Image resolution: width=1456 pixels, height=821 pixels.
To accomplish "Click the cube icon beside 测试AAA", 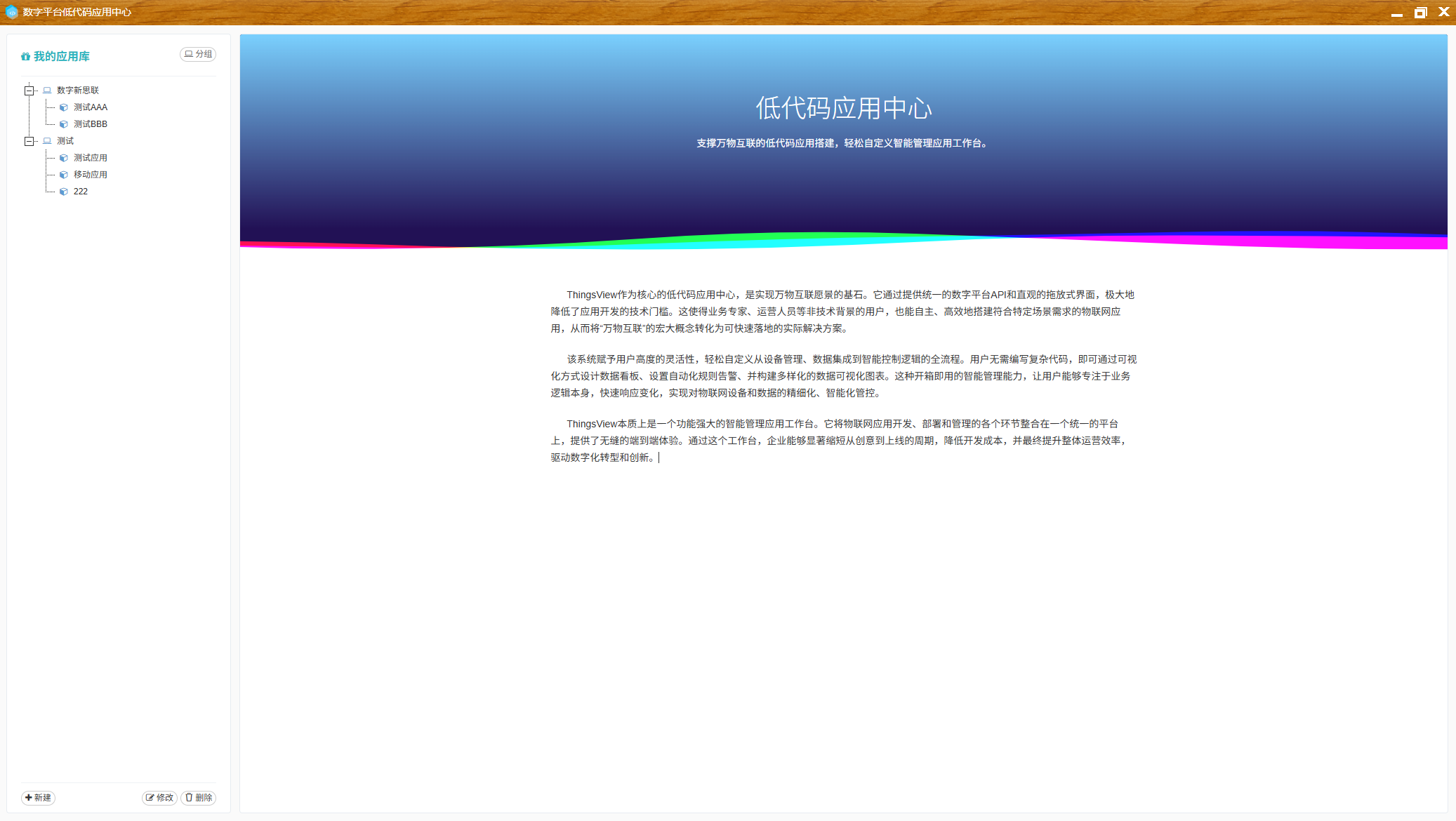I will [x=64, y=107].
